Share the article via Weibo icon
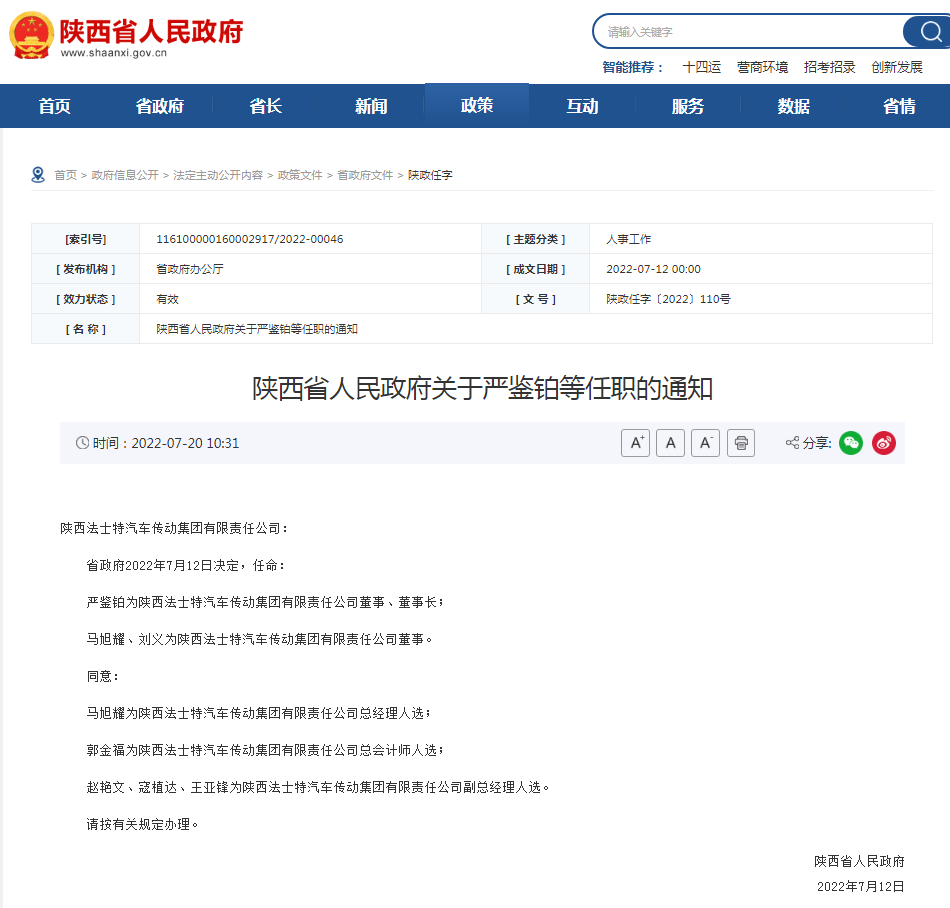 click(883, 443)
